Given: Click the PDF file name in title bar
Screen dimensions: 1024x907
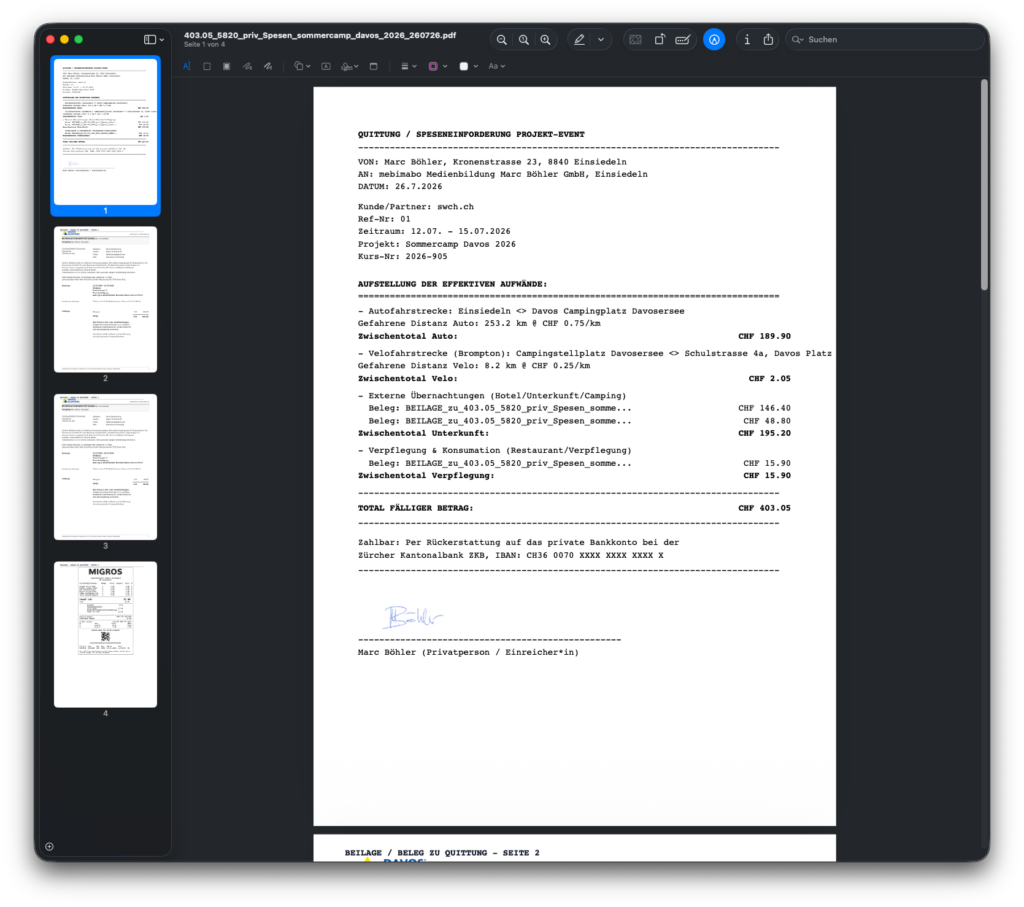Looking at the screenshot, I should 320,35.
